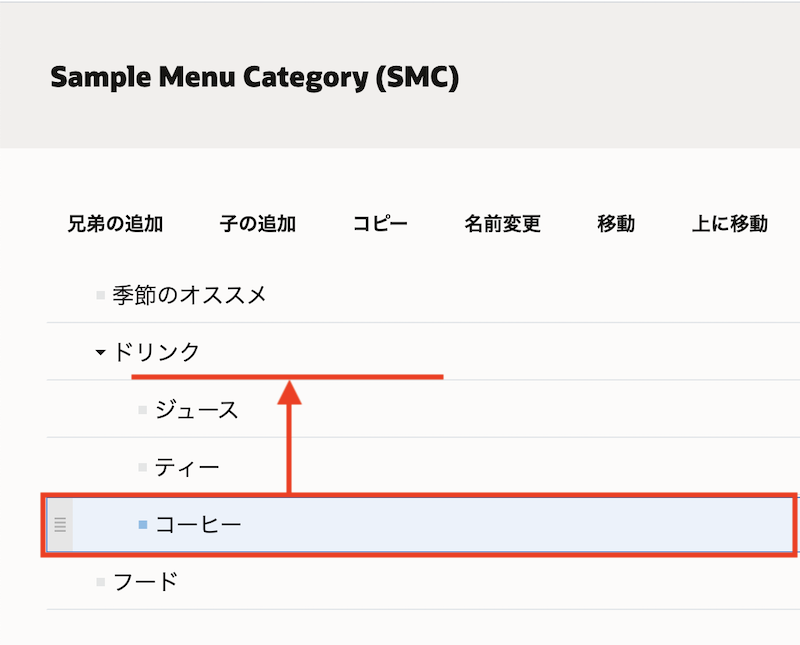This screenshot has height=645, width=800.
Task: Select the ティー label under ドリンク
Action: point(187,467)
